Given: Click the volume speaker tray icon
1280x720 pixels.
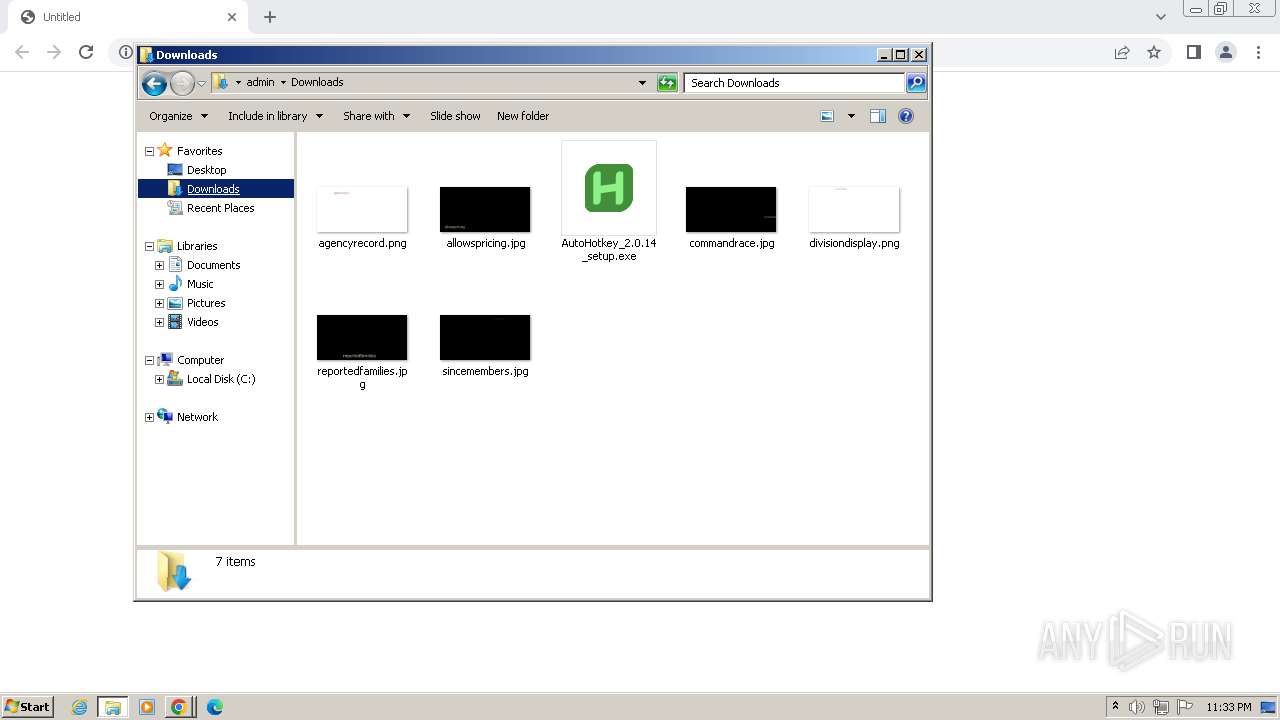Looking at the screenshot, I should pos(1136,707).
